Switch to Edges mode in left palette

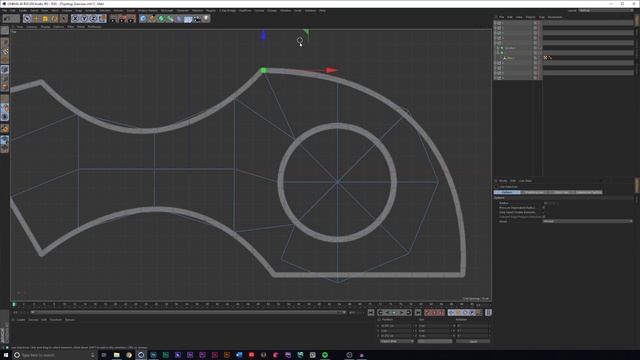[4, 78]
